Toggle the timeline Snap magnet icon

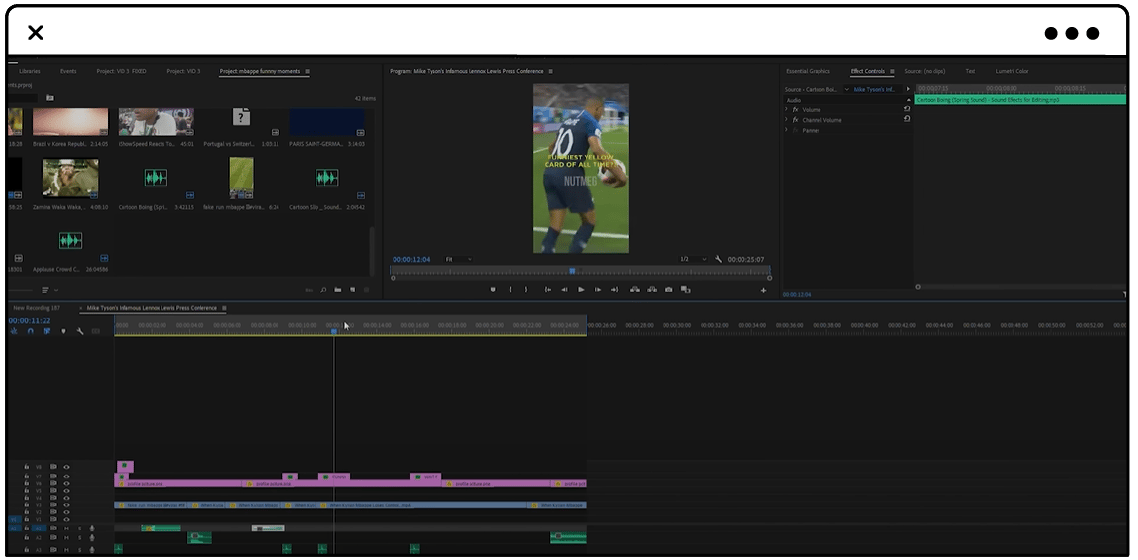30,331
